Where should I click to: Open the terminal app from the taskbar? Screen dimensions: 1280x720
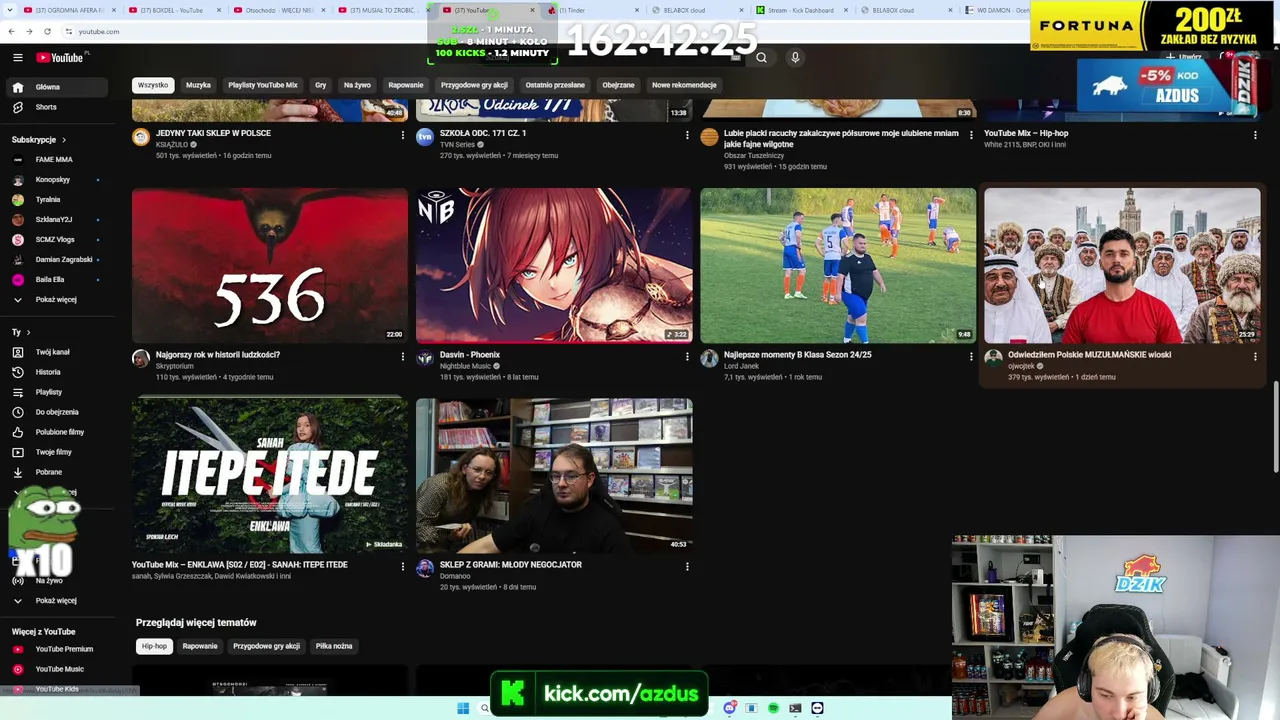(795, 708)
